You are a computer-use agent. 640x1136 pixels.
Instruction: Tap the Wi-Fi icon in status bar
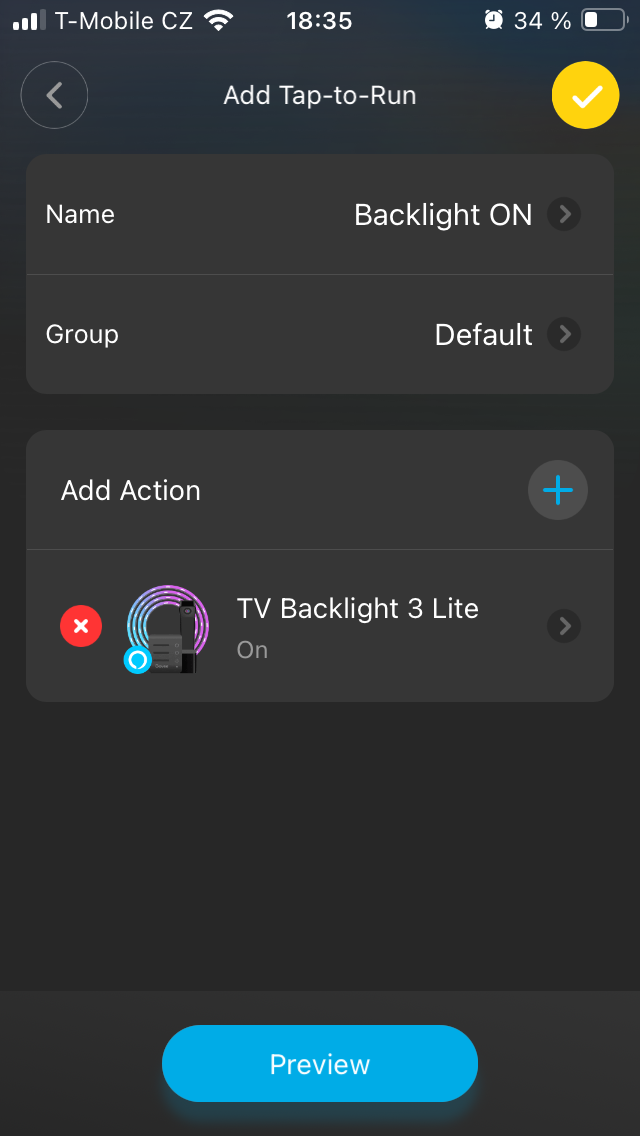tap(216, 20)
